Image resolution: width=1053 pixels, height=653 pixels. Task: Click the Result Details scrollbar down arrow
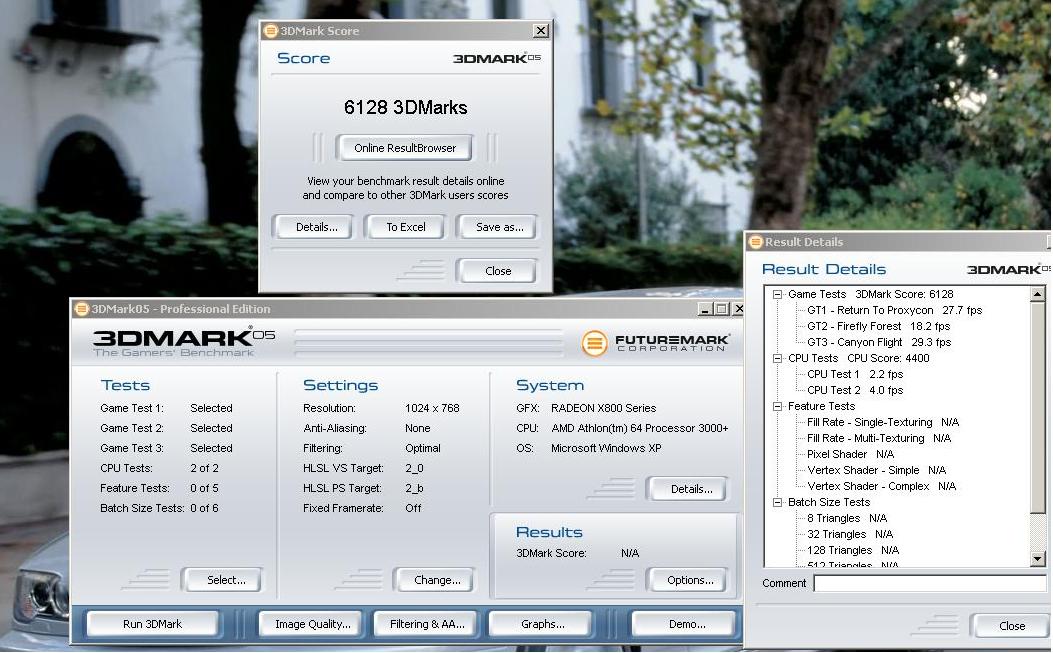pyautogui.click(x=1038, y=559)
